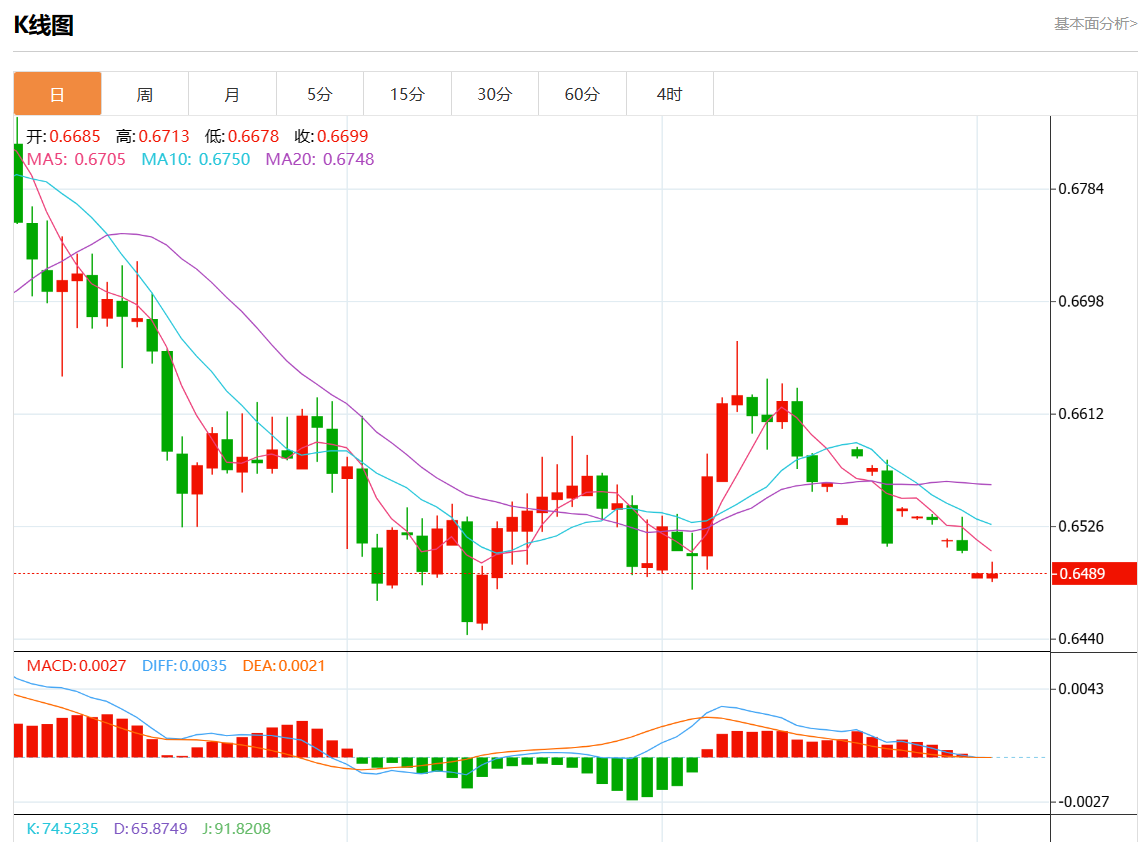Click the K线图 chart title
Image resolution: width=1145 pixels, height=842 pixels.
[43, 26]
